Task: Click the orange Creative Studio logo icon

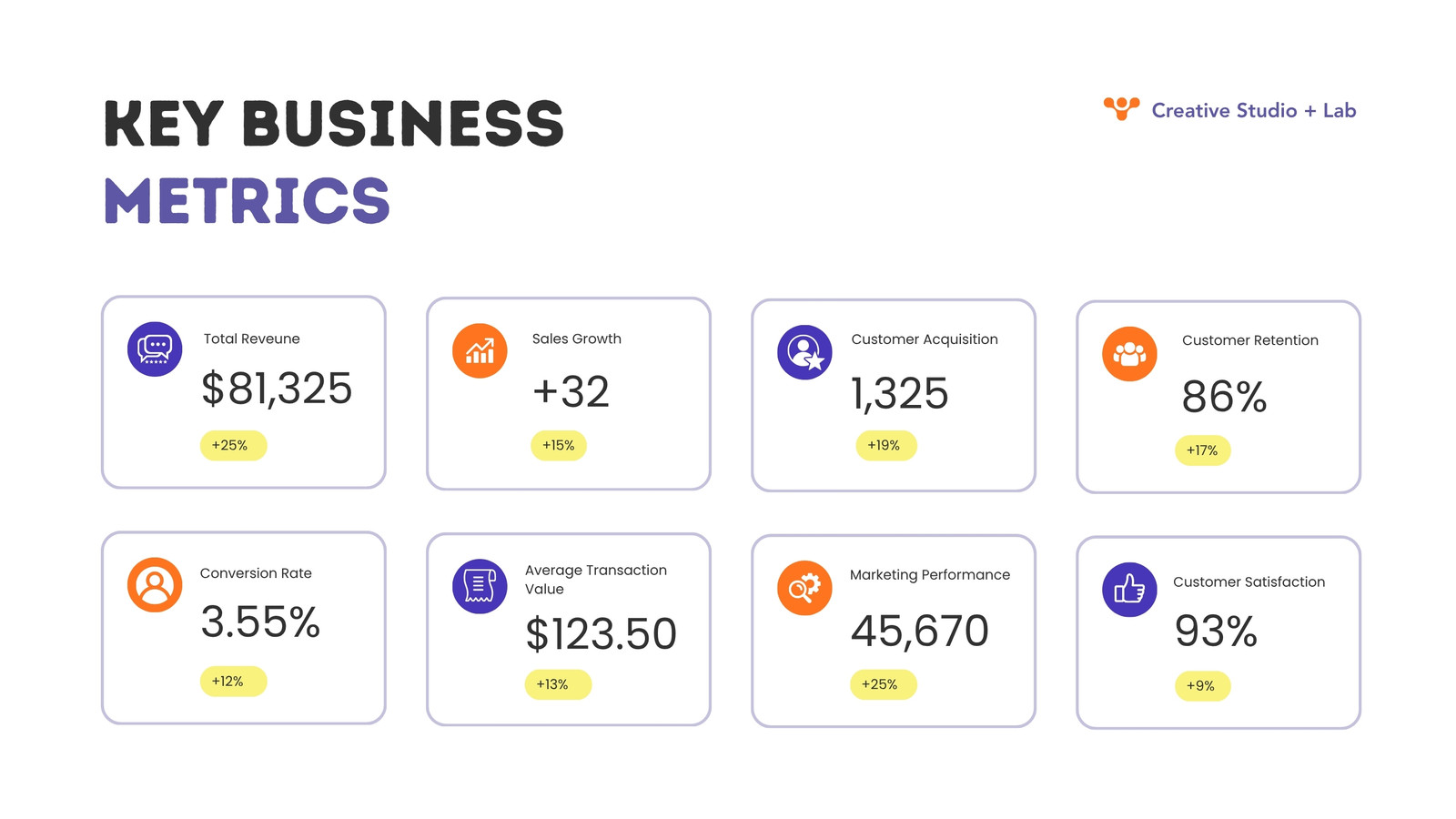Action: click(x=1121, y=108)
